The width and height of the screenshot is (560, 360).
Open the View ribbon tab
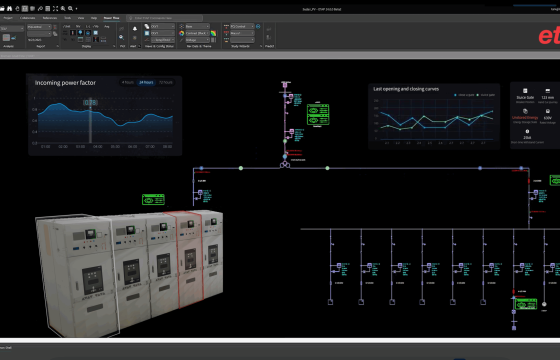point(81,18)
